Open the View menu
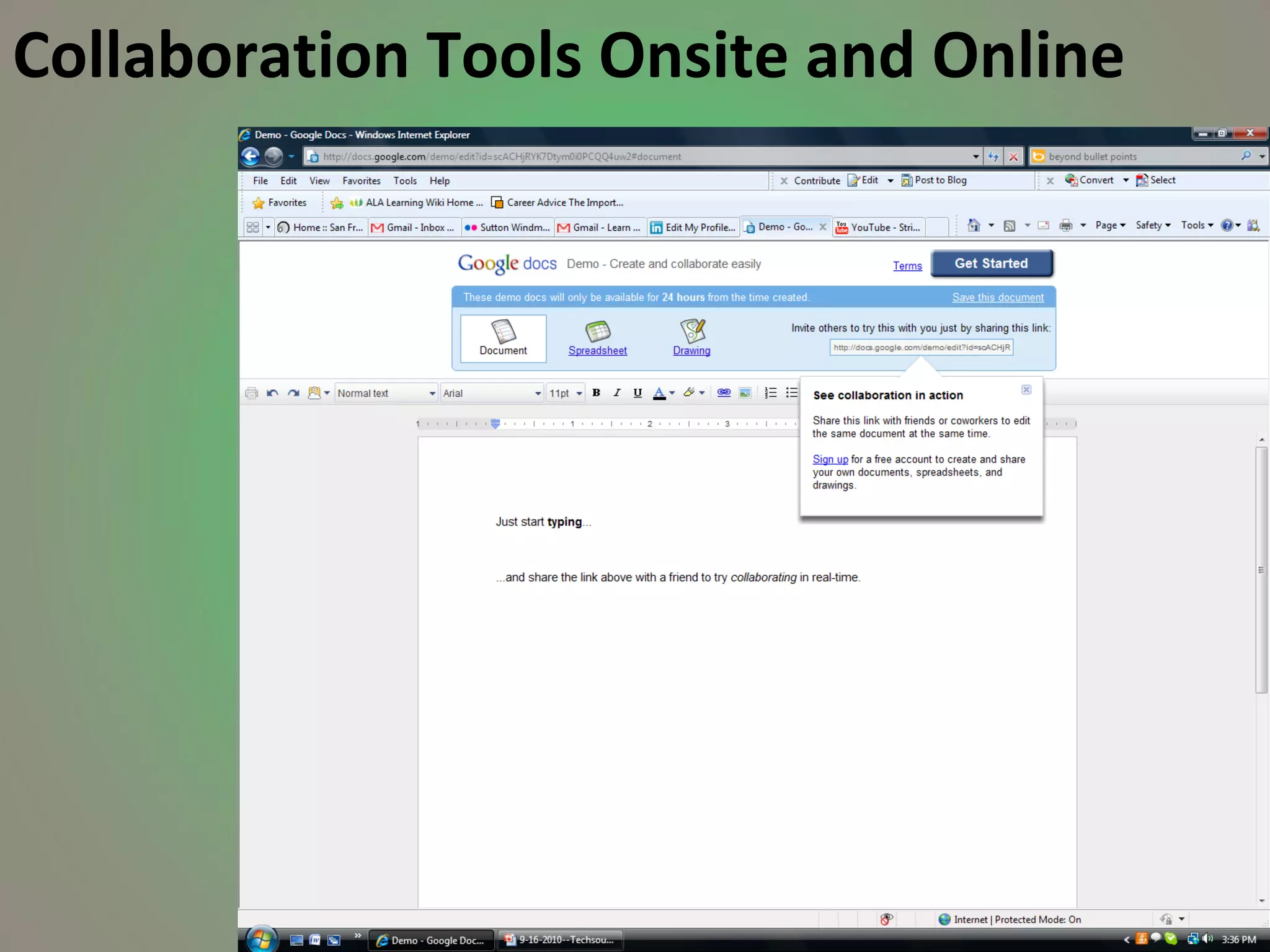Image resolution: width=1270 pixels, height=952 pixels. point(319,181)
